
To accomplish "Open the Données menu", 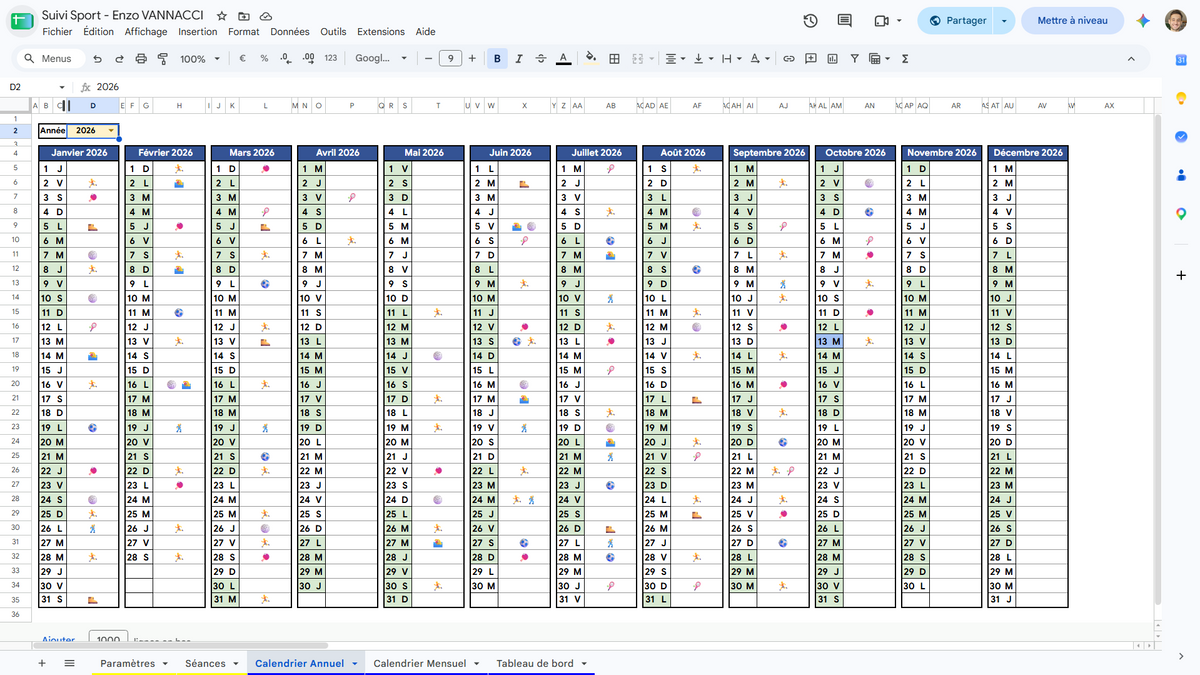I will coord(290,31).
